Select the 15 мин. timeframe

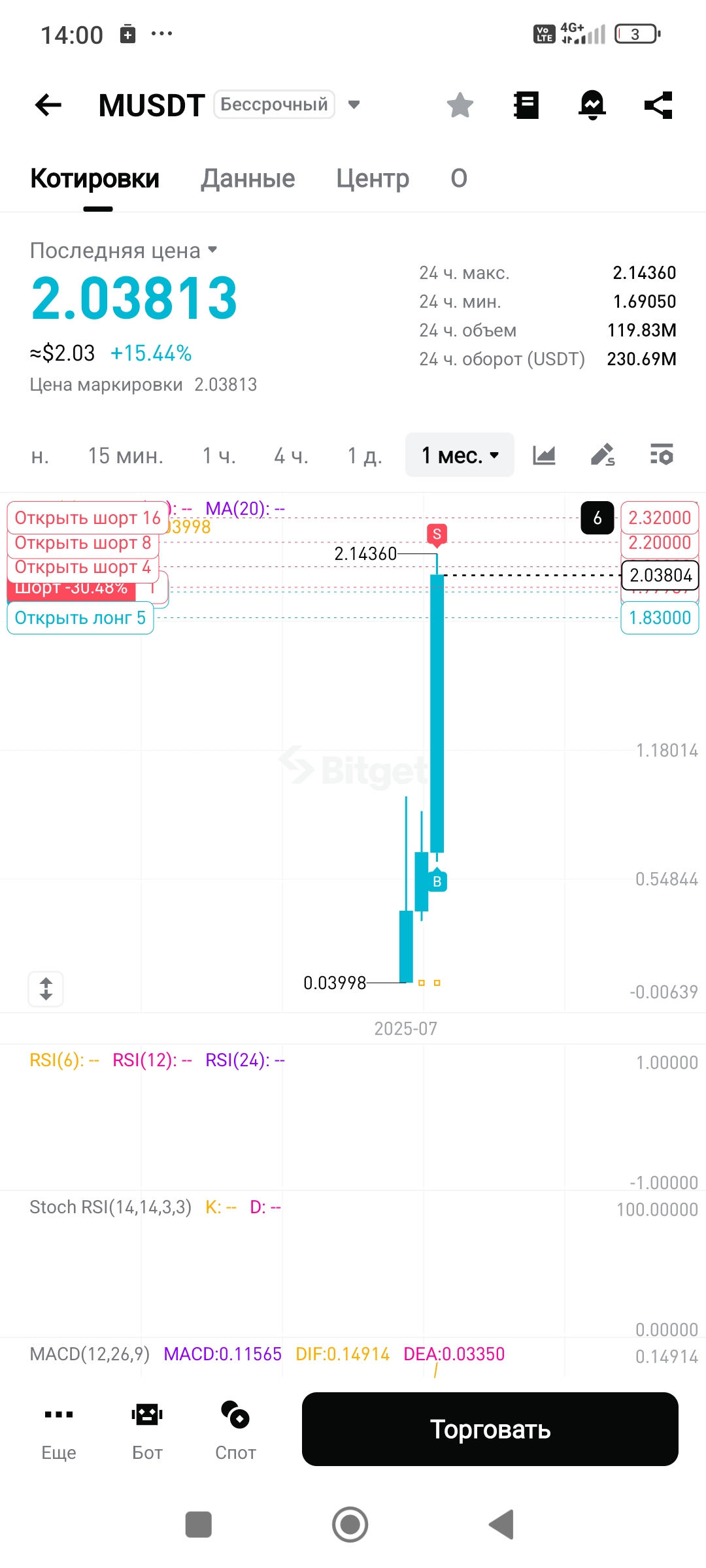[126, 455]
